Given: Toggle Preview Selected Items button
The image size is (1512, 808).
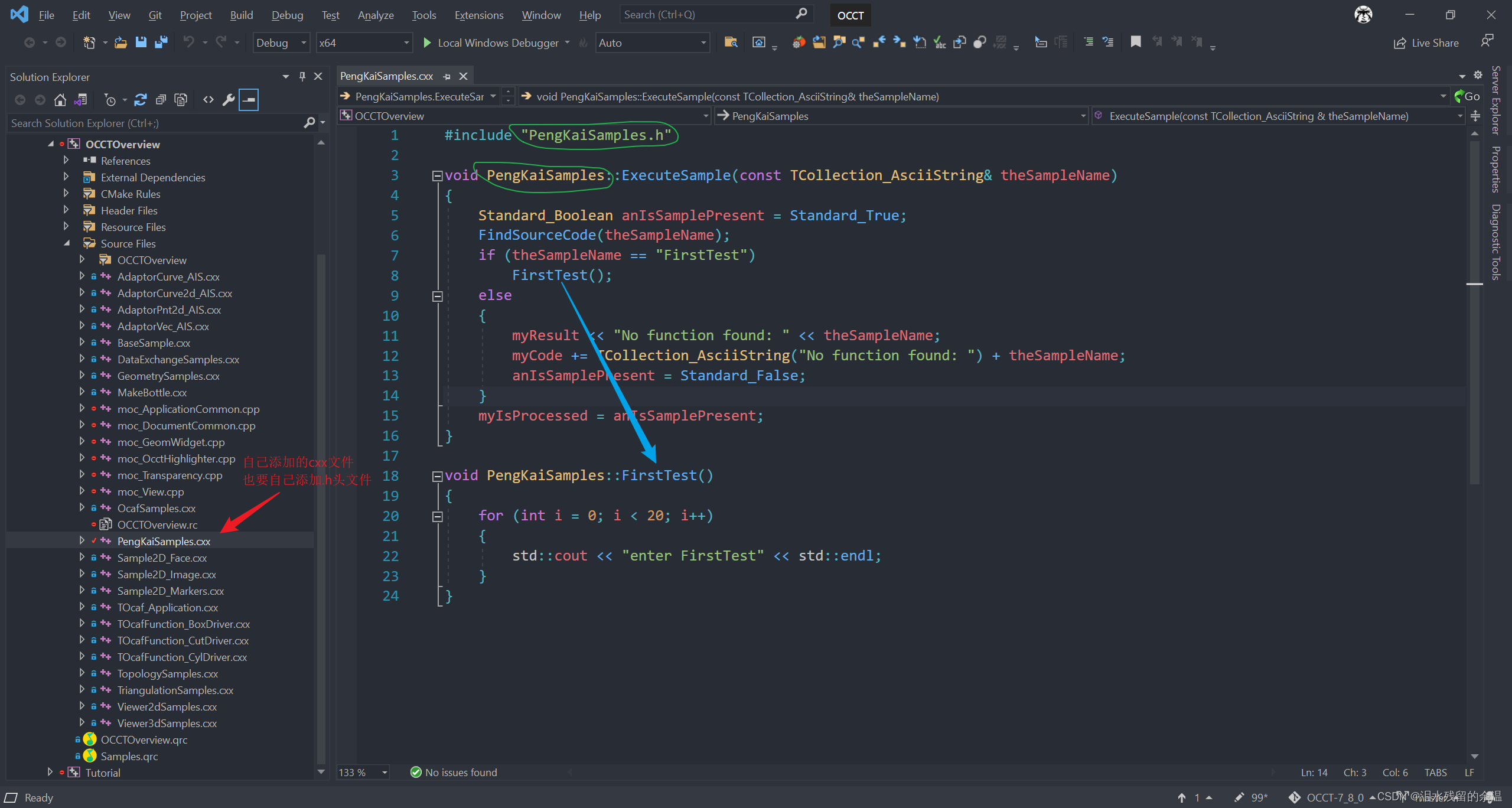Looking at the screenshot, I should [249, 100].
